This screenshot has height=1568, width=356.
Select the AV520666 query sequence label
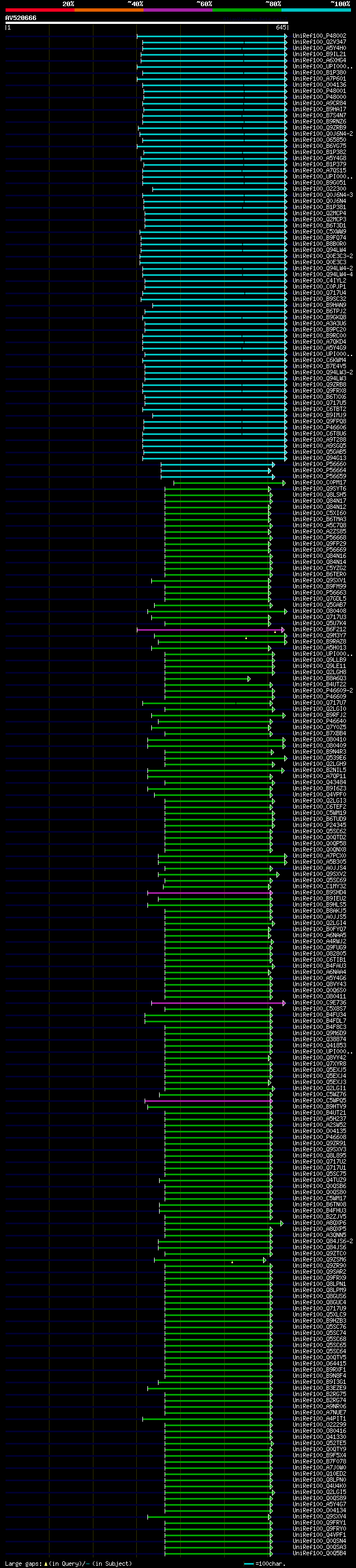[x=21, y=18]
